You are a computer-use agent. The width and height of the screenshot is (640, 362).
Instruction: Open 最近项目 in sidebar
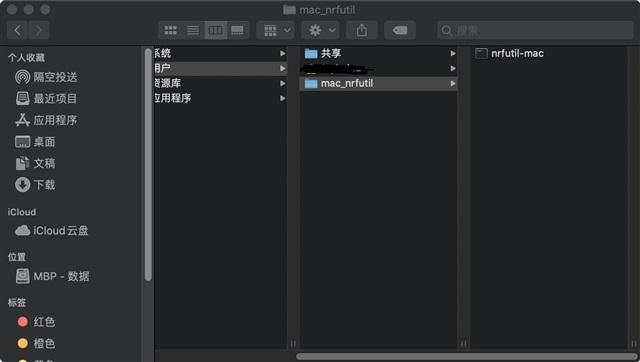(x=46, y=98)
